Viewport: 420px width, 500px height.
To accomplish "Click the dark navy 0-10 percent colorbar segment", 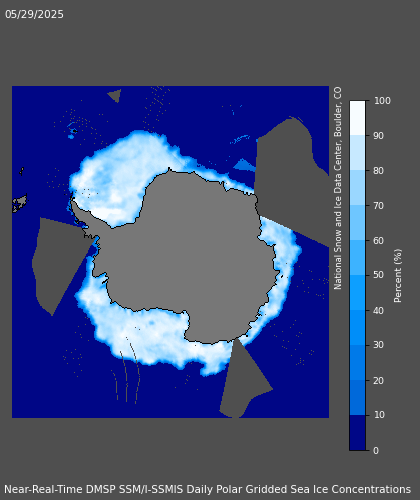I will [357, 433].
